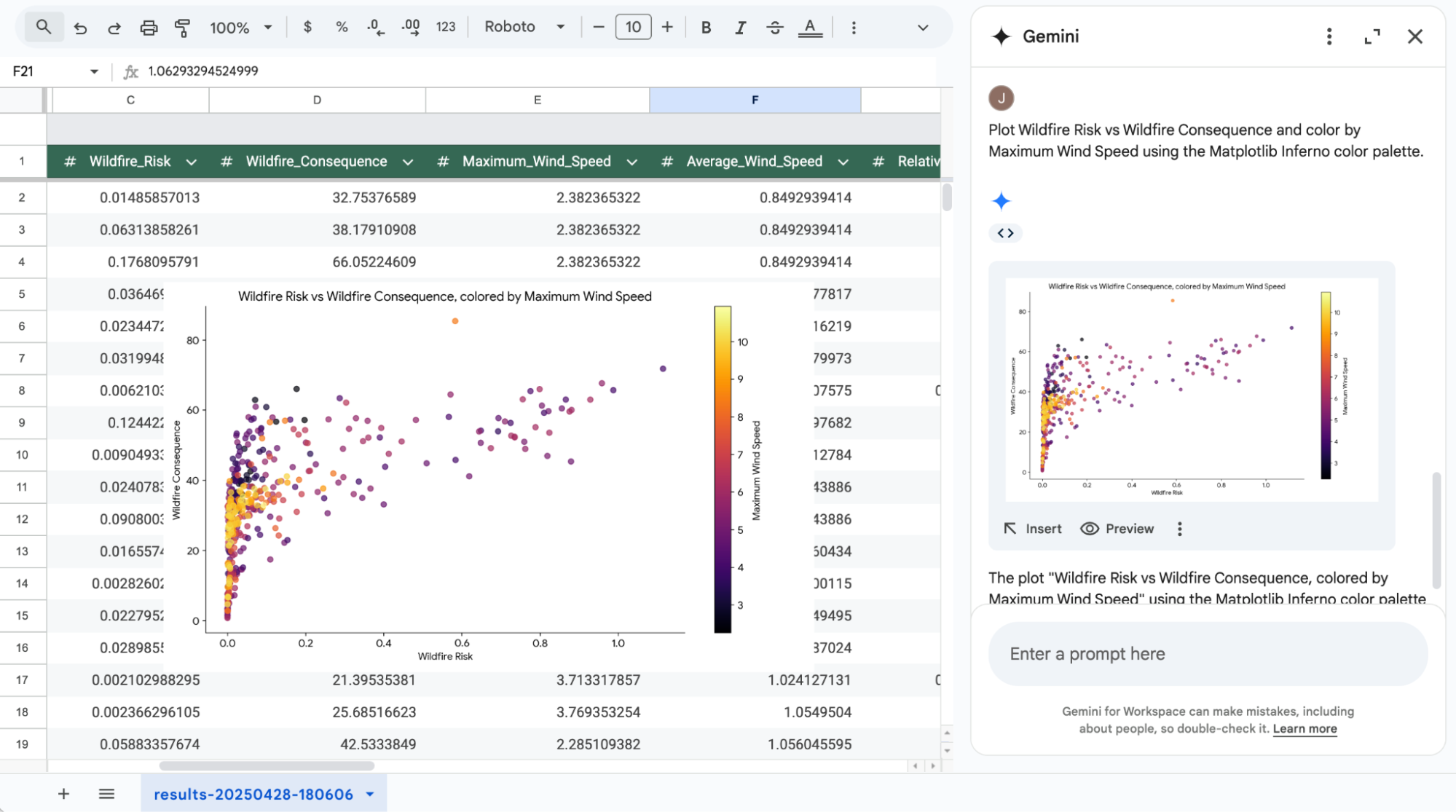1456x812 pixels.
Task: Edit the font size field showing 10
Action: (x=633, y=27)
